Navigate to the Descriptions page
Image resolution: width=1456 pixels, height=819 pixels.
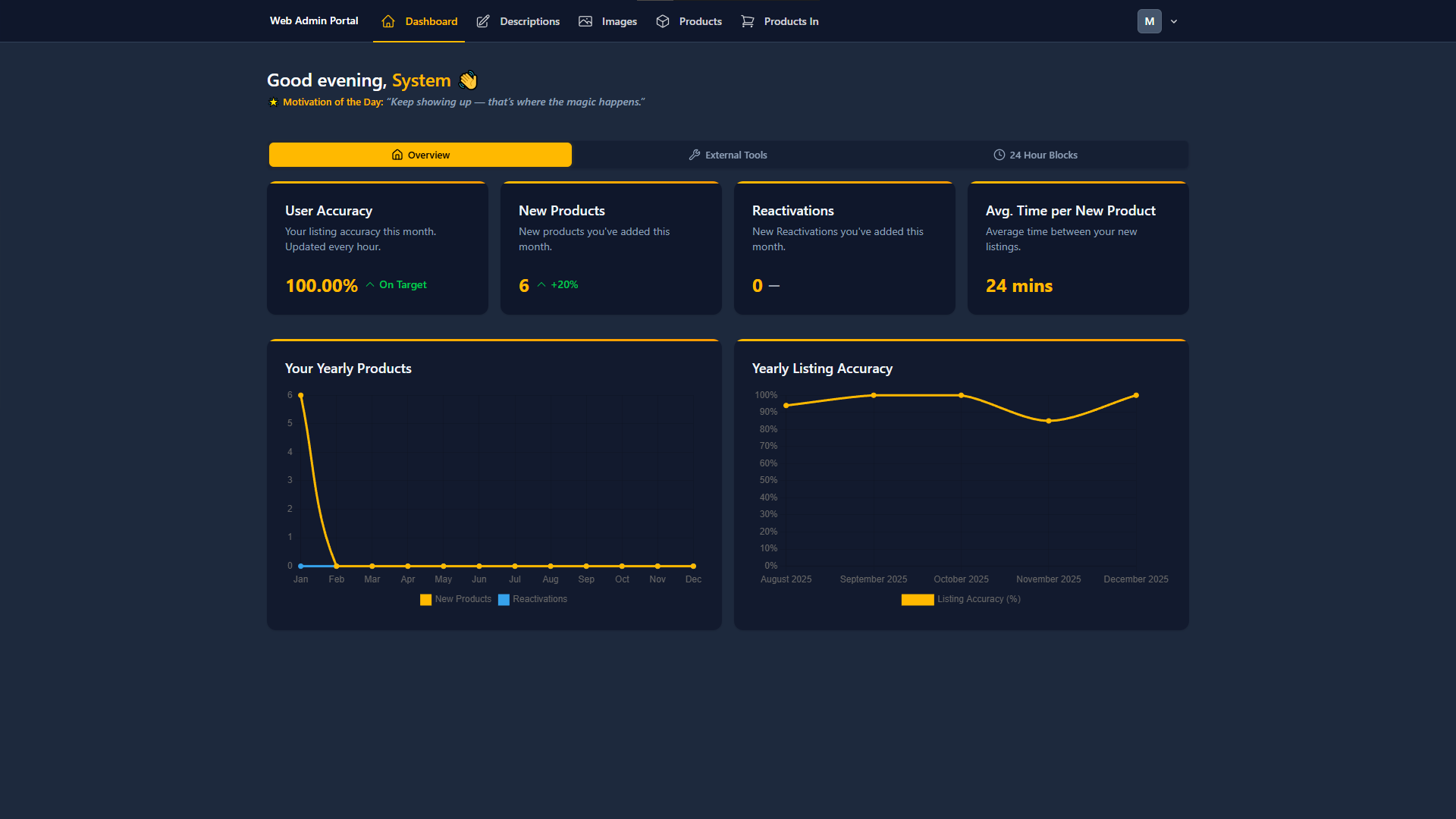529,21
